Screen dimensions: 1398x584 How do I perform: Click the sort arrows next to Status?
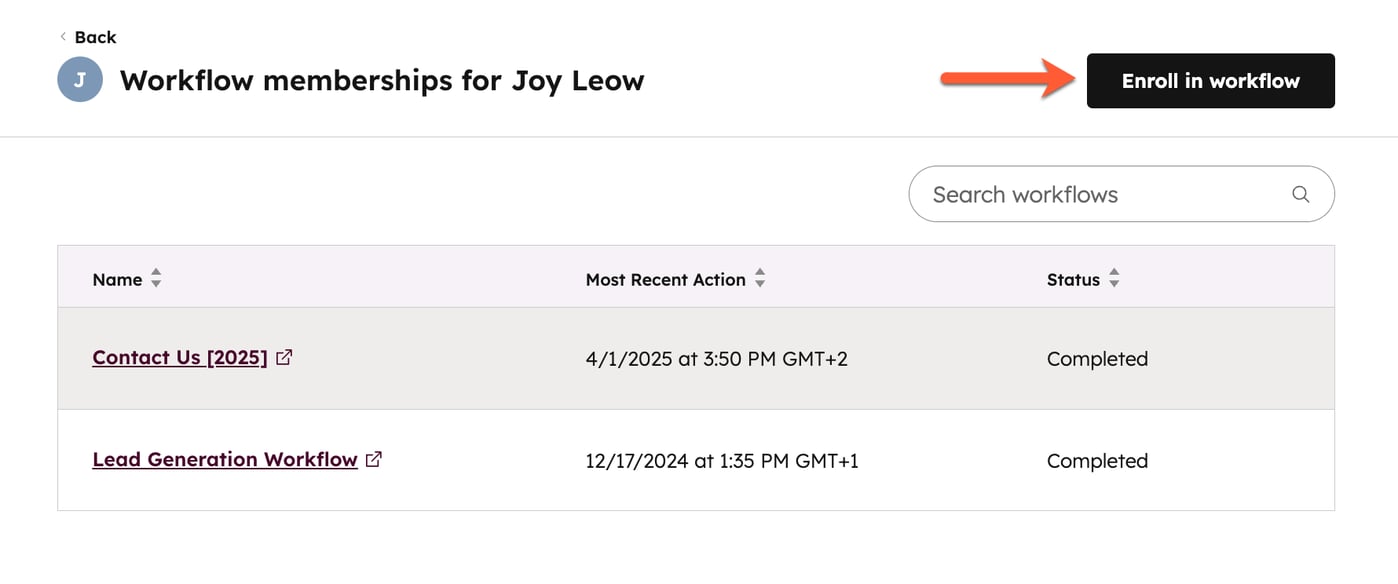[x=1113, y=279]
